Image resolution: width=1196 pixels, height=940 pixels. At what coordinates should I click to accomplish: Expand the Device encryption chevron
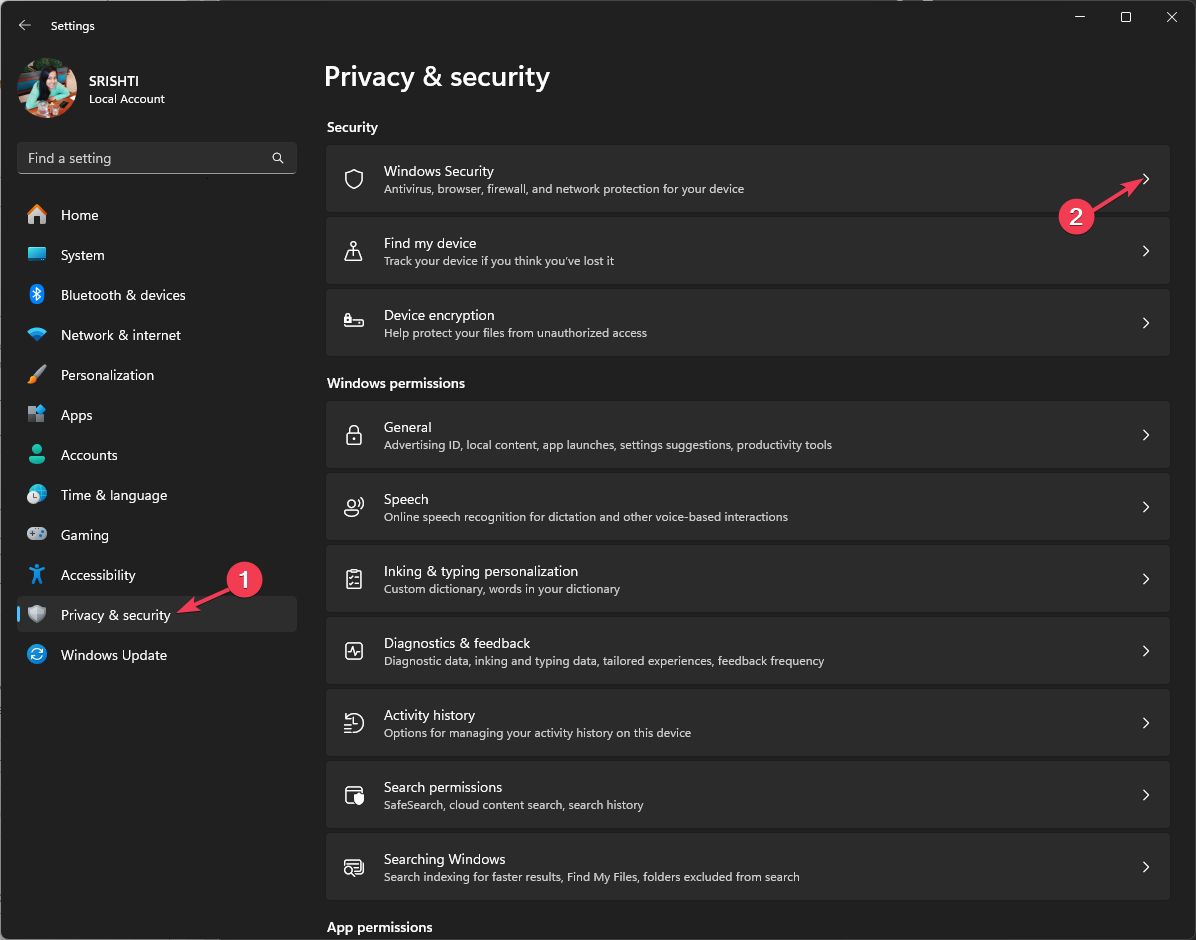(x=1146, y=323)
